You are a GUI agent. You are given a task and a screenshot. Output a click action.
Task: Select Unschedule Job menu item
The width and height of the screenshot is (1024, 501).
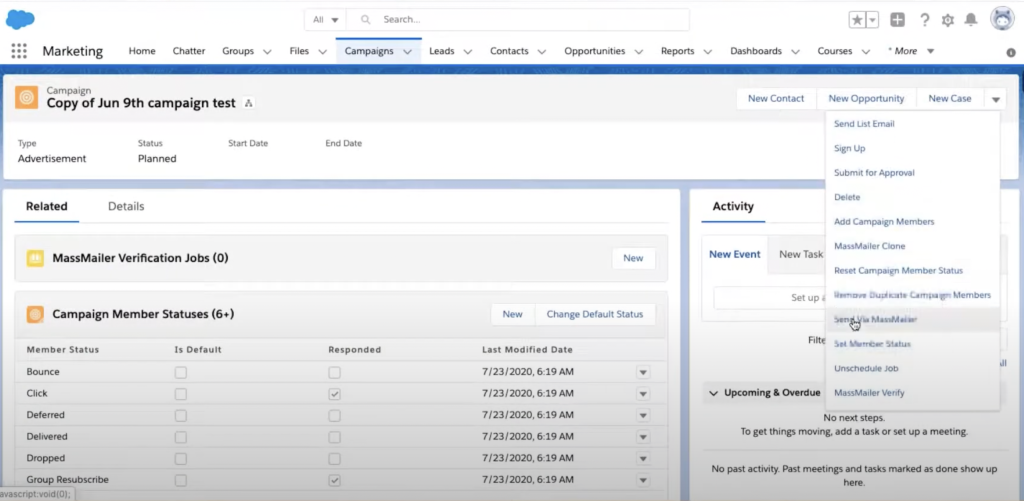click(x=866, y=368)
